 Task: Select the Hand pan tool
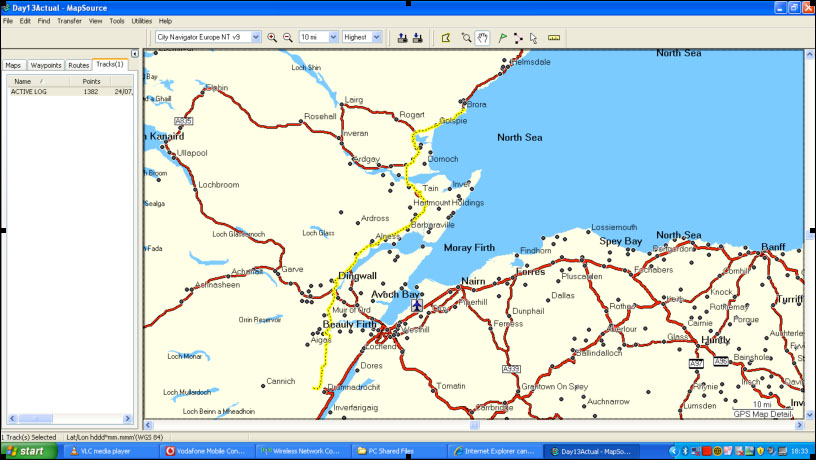[x=482, y=37]
